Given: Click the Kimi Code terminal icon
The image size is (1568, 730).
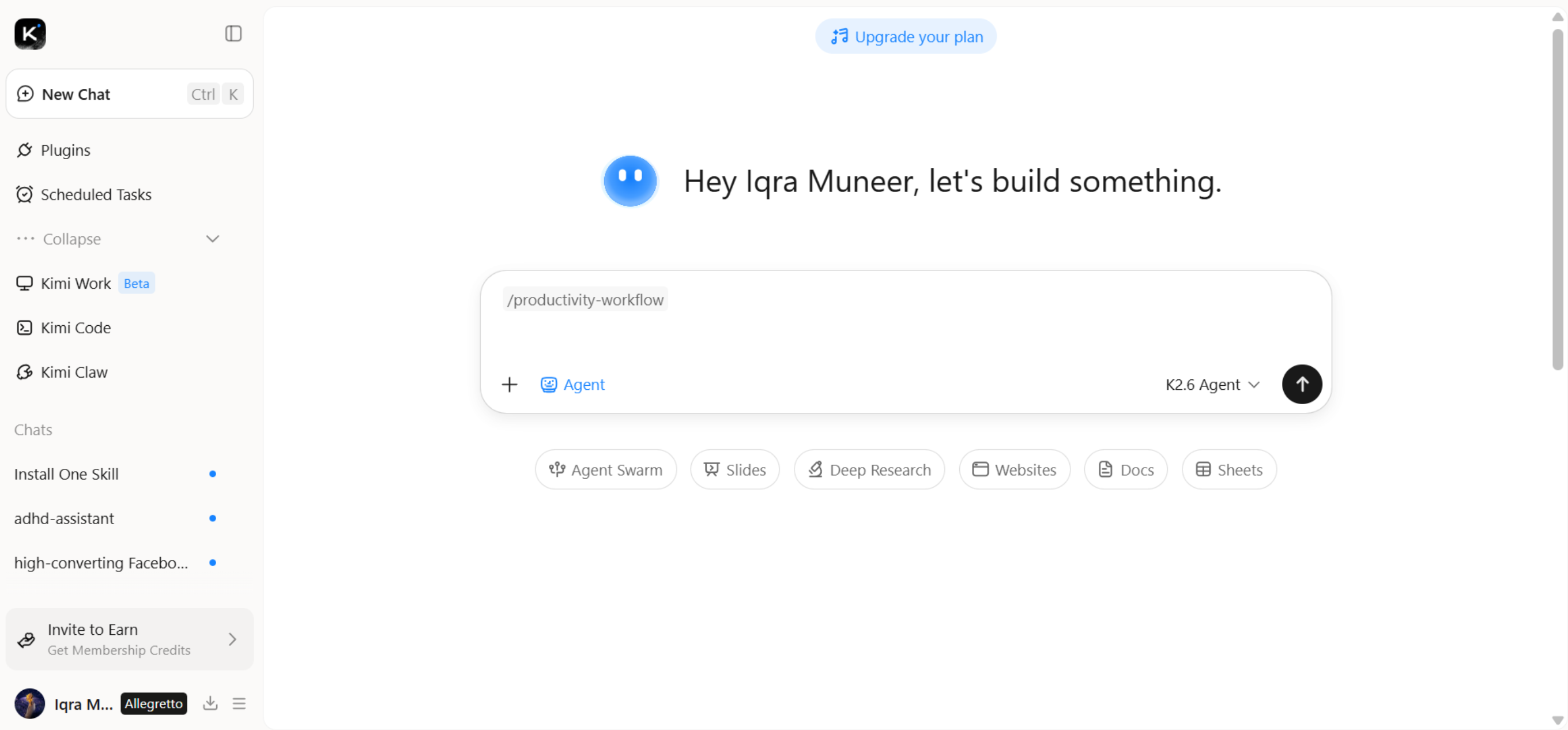Looking at the screenshot, I should pos(24,328).
